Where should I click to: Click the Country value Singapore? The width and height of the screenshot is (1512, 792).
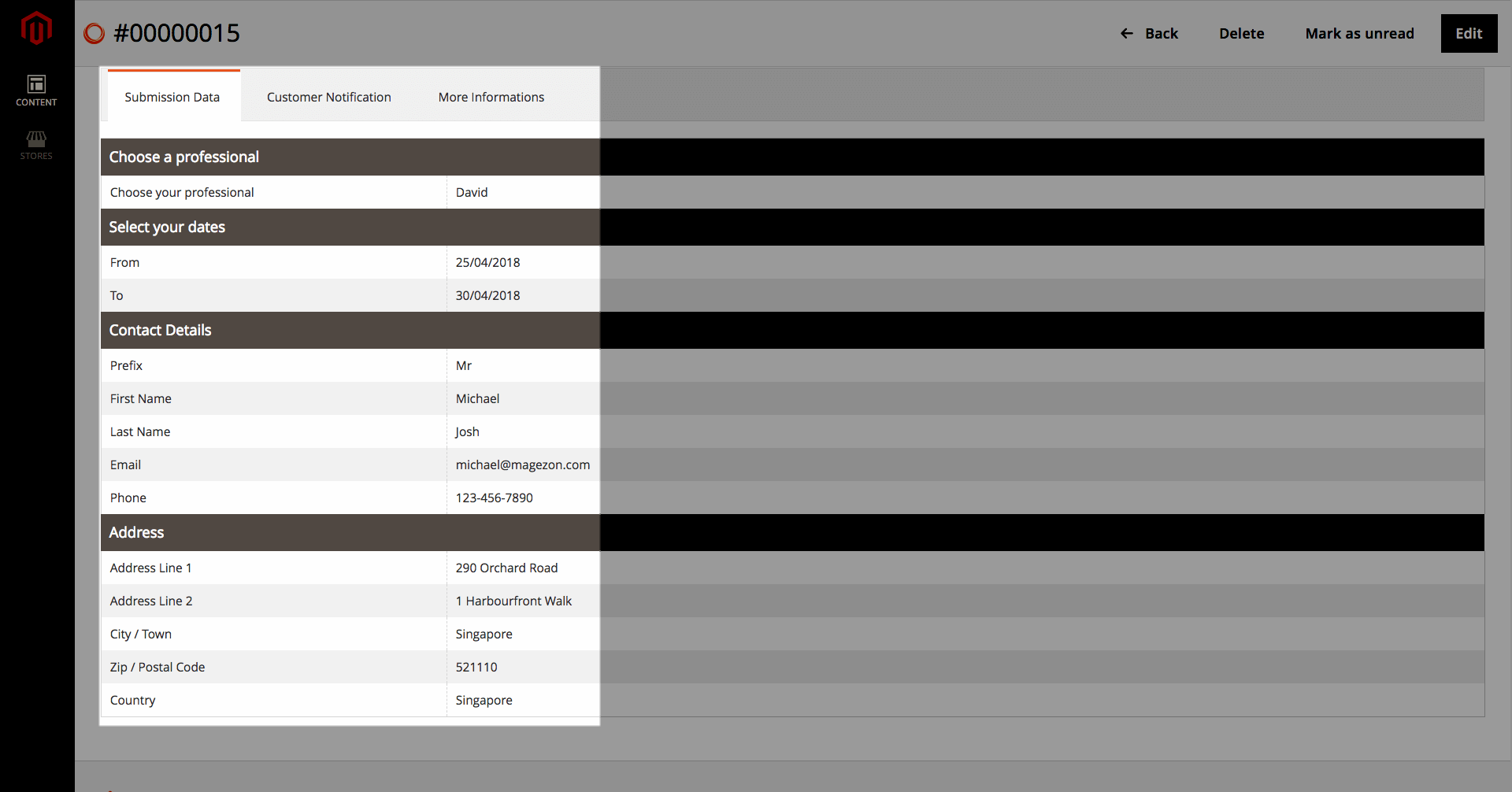coord(484,700)
